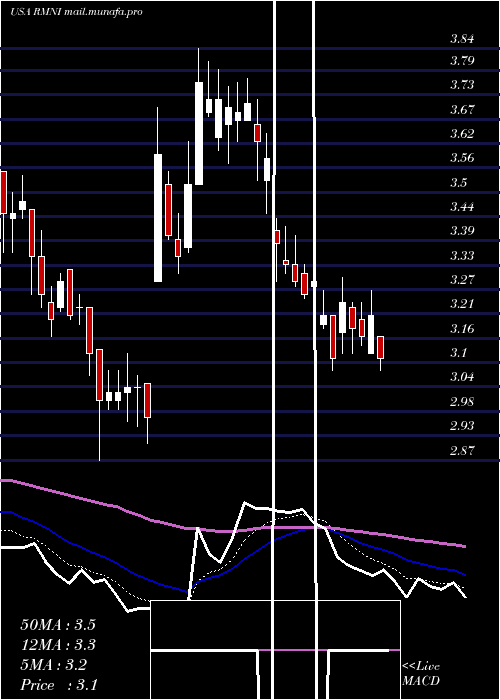The image size is (500, 700).
Task: Click the tall white candlestick spanning 3.27 to 3.56
Action: point(158,218)
